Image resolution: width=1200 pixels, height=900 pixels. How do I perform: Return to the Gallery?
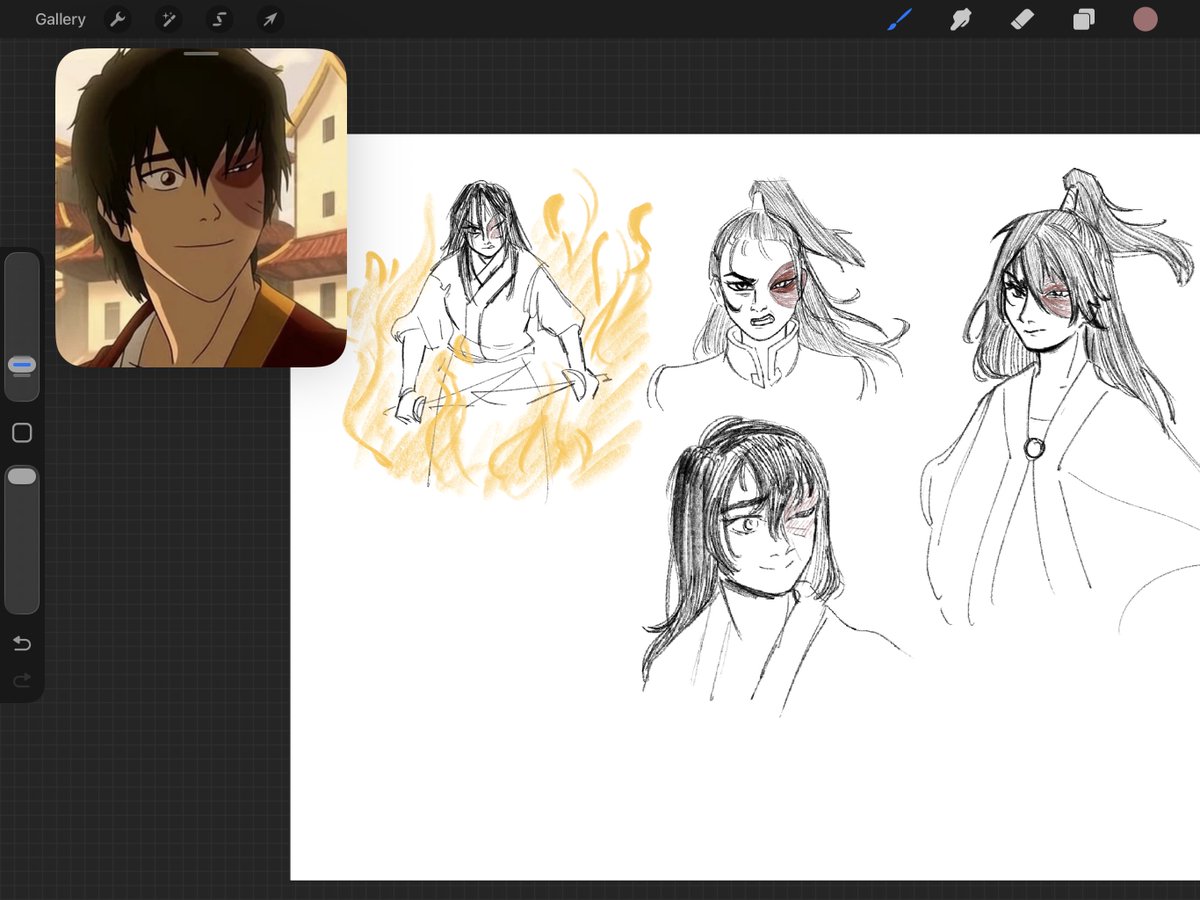click(x=60, y=19)
